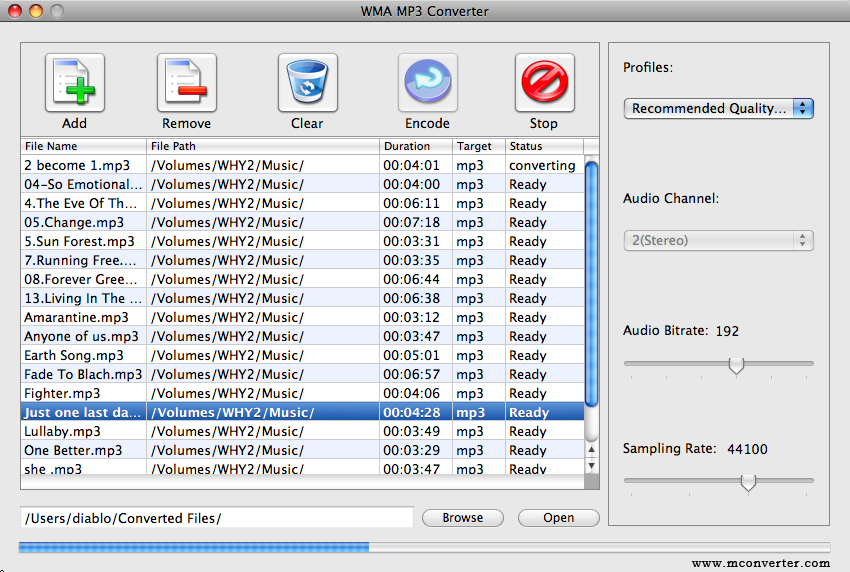Viewport: 850px width, 572px height.
Task: Adjust the Audio Bitrate slider handle
Action: pos(736,365)
